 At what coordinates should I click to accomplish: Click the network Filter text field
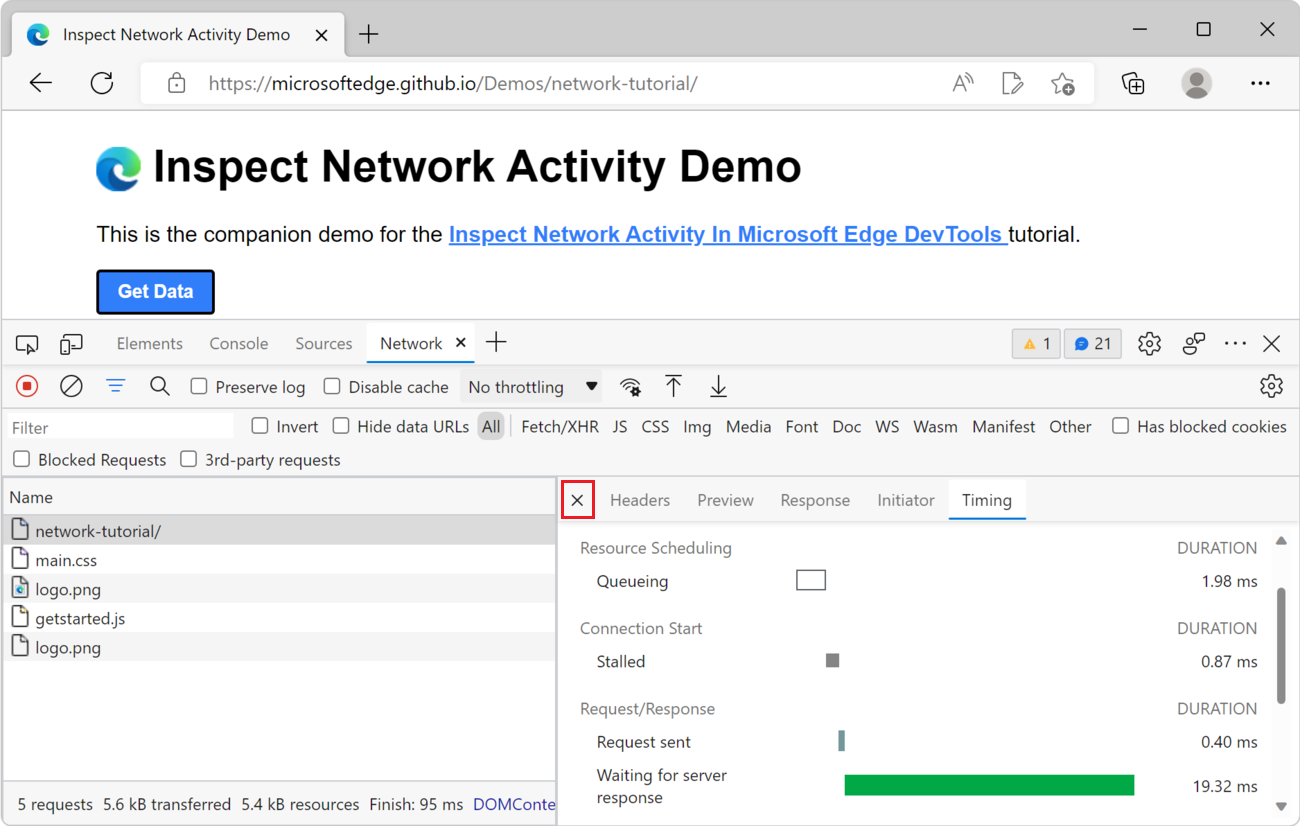coord(120,427)
